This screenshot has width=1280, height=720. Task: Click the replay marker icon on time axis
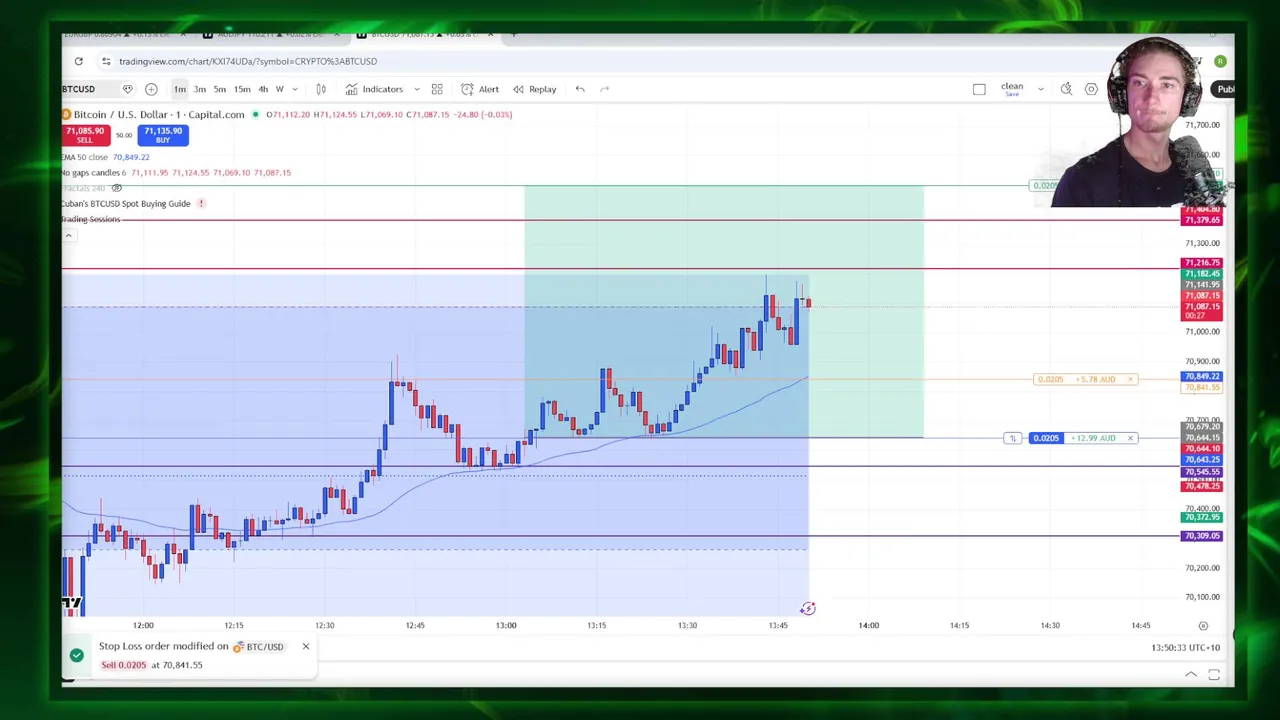click(808, 609)
